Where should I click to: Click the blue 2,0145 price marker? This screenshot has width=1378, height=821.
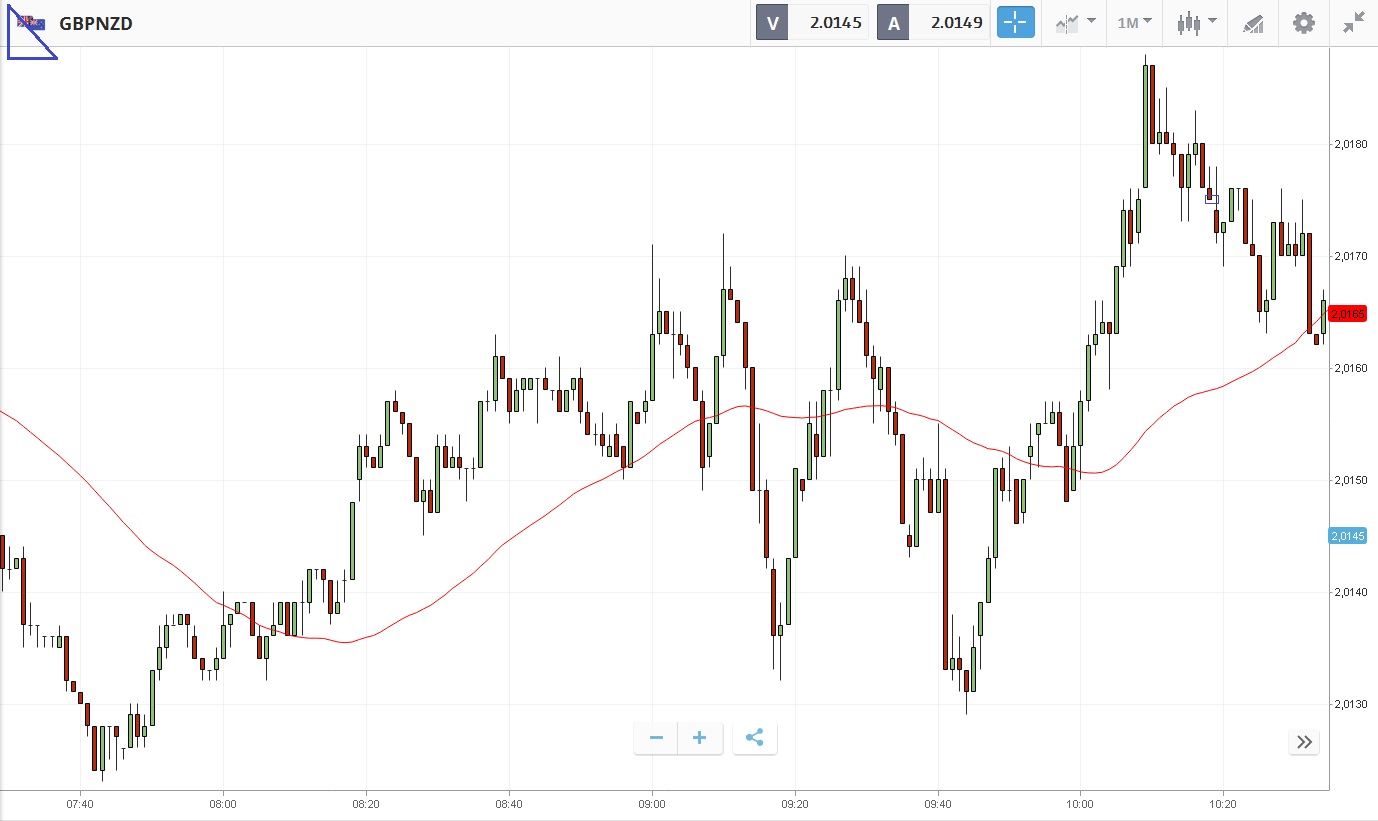[1347, 536]
